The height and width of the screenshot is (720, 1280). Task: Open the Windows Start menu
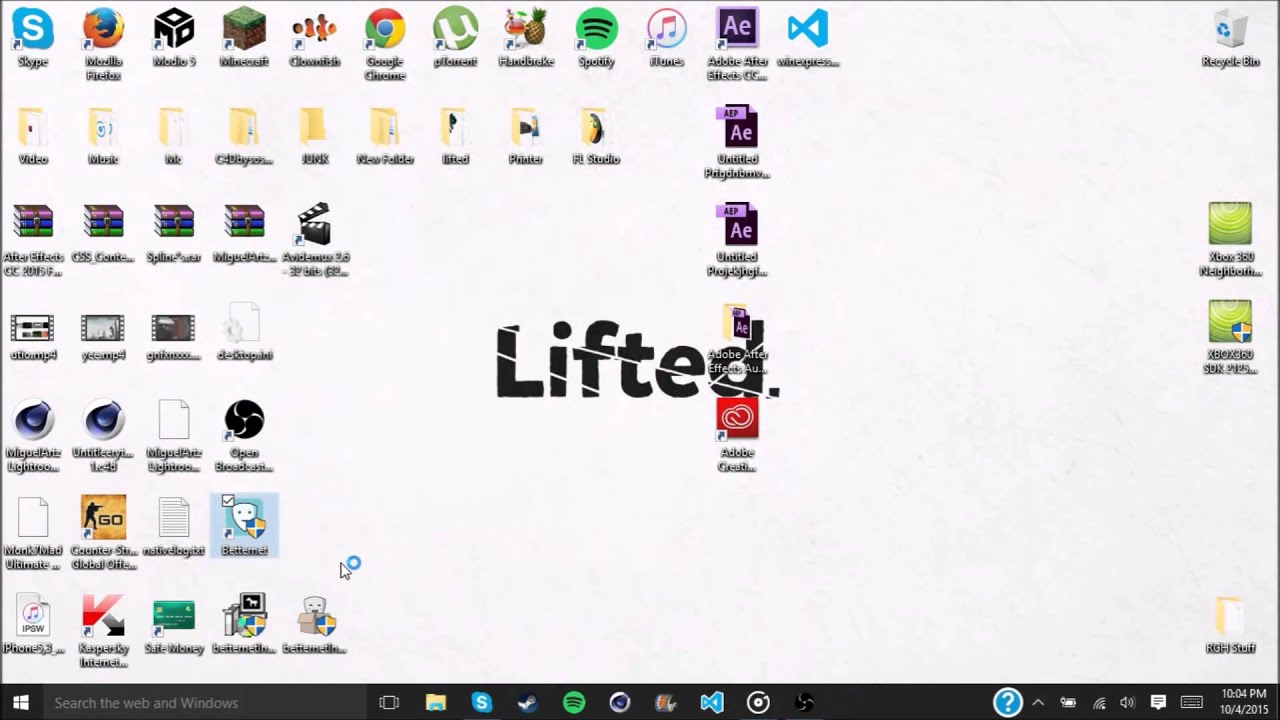[20, 703]
